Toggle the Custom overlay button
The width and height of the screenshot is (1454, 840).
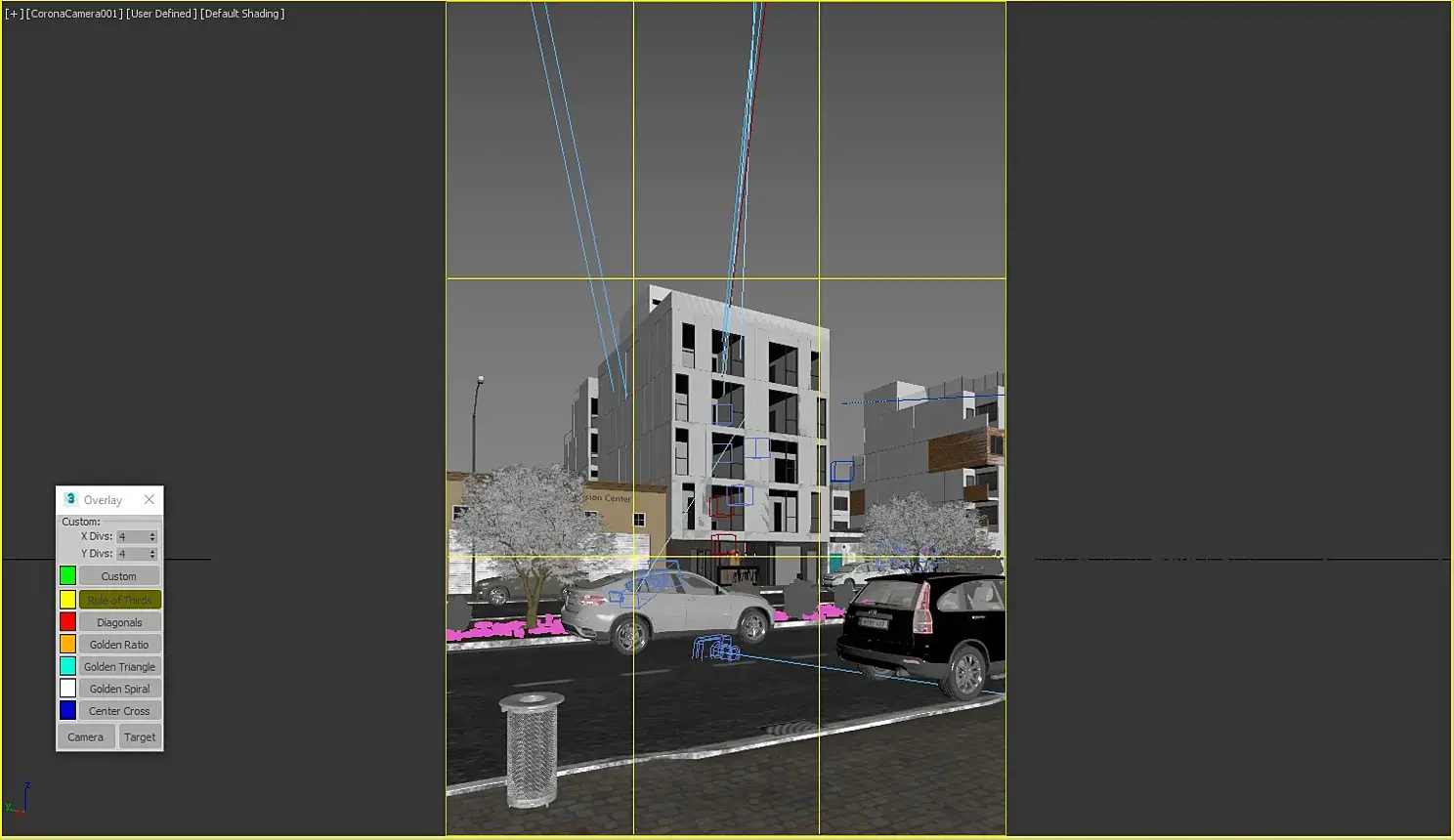coord(119,576)
